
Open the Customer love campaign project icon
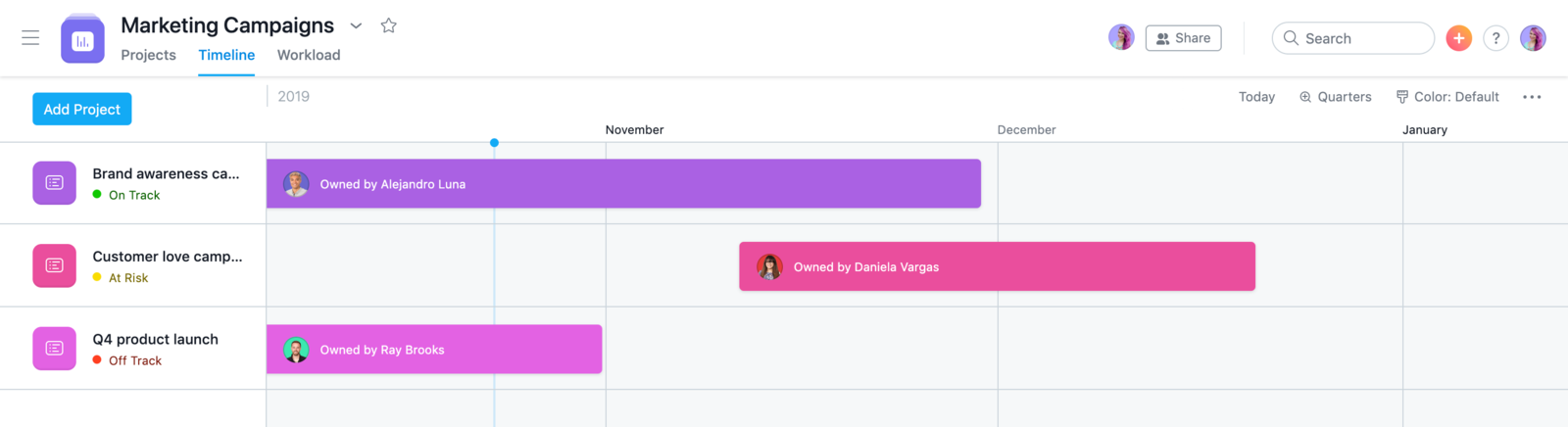click(55, 265)
